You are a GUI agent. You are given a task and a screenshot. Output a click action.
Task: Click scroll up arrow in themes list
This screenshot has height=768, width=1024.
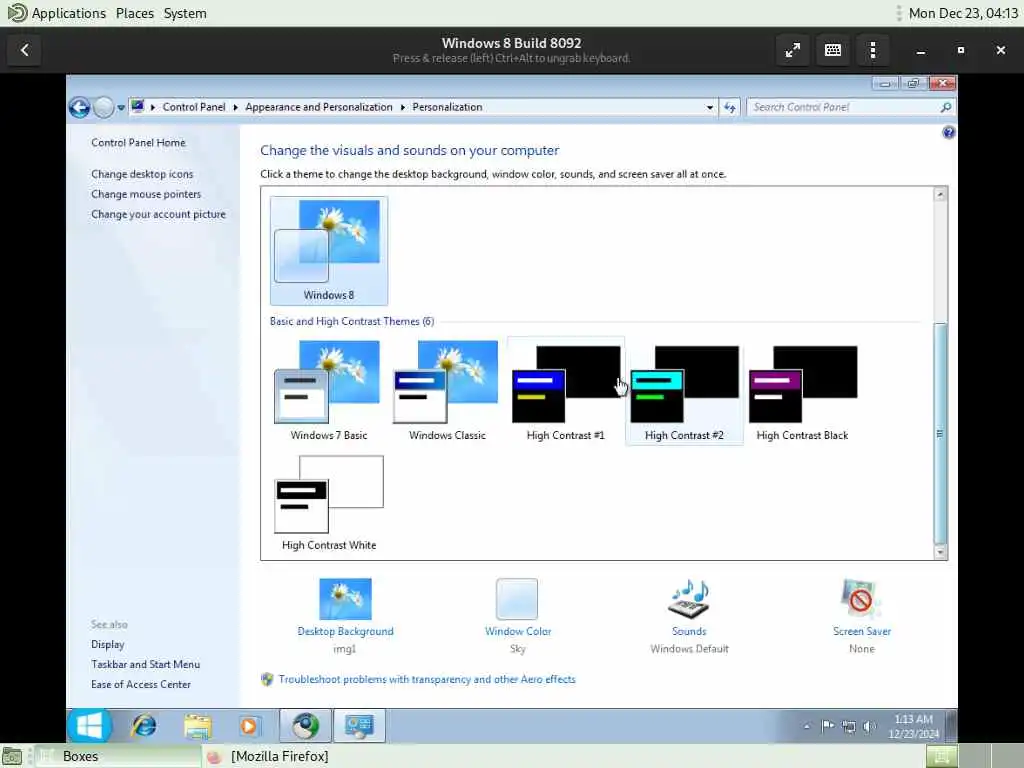coord(940,195)
